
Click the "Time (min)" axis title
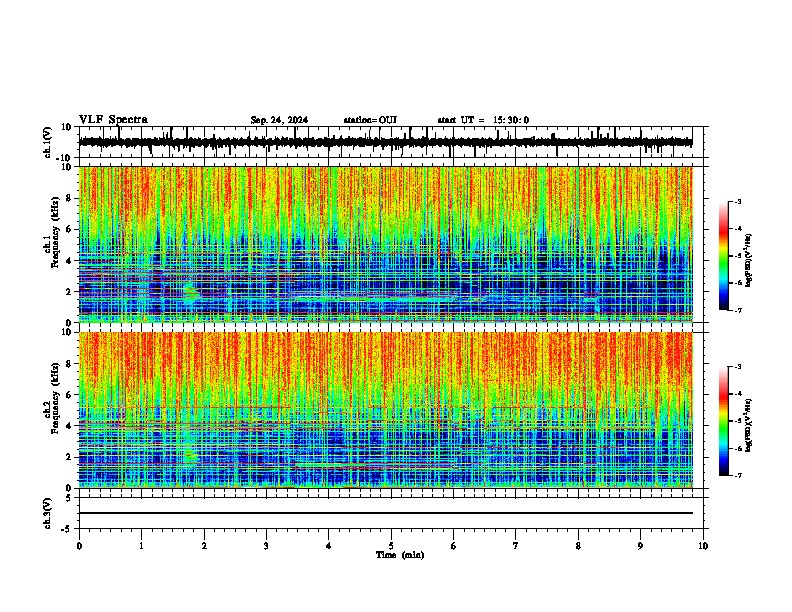pos(400,555)
